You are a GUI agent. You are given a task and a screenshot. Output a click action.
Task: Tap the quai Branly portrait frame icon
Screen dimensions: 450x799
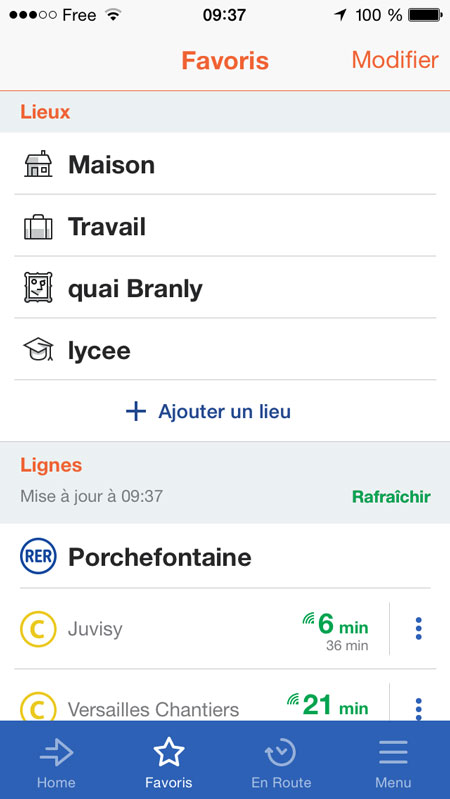pyautogui.click(x=38, y=287)
